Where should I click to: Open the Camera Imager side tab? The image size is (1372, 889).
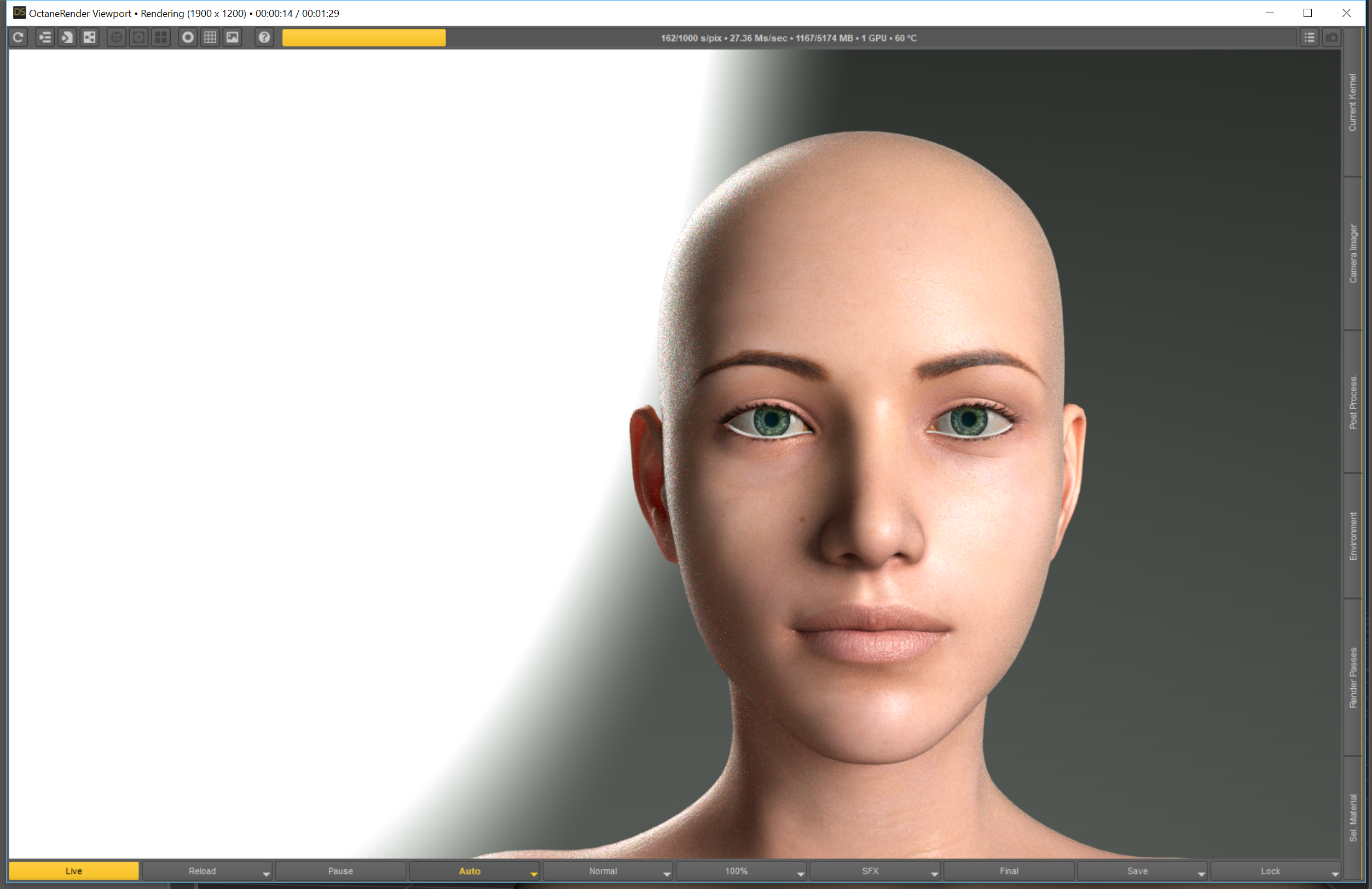coord(1353,253)
